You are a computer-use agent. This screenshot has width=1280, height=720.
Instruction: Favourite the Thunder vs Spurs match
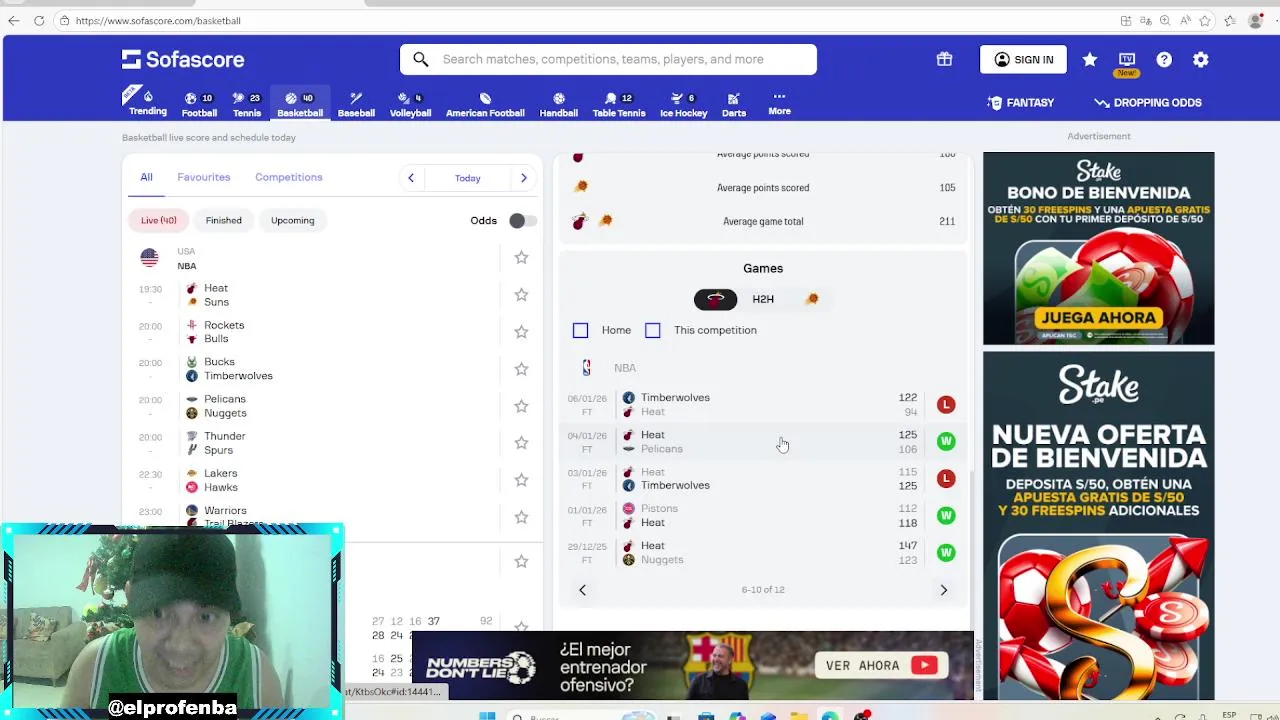[521, 443]
